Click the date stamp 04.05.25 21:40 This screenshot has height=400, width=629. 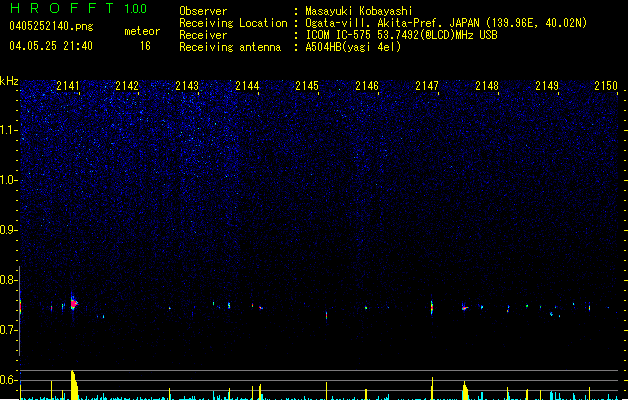tap(51, 46)
